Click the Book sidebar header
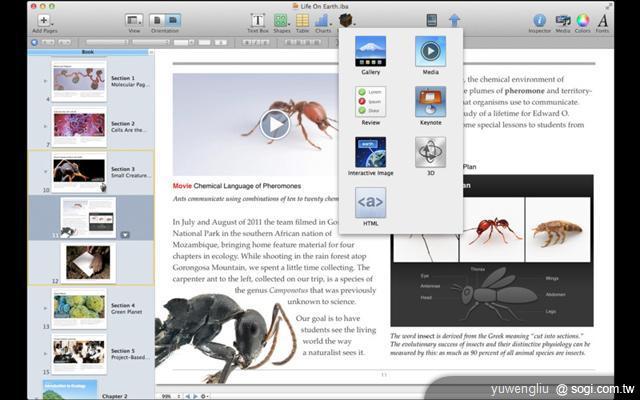Screen dimensions: 640x400 point(88,52)
